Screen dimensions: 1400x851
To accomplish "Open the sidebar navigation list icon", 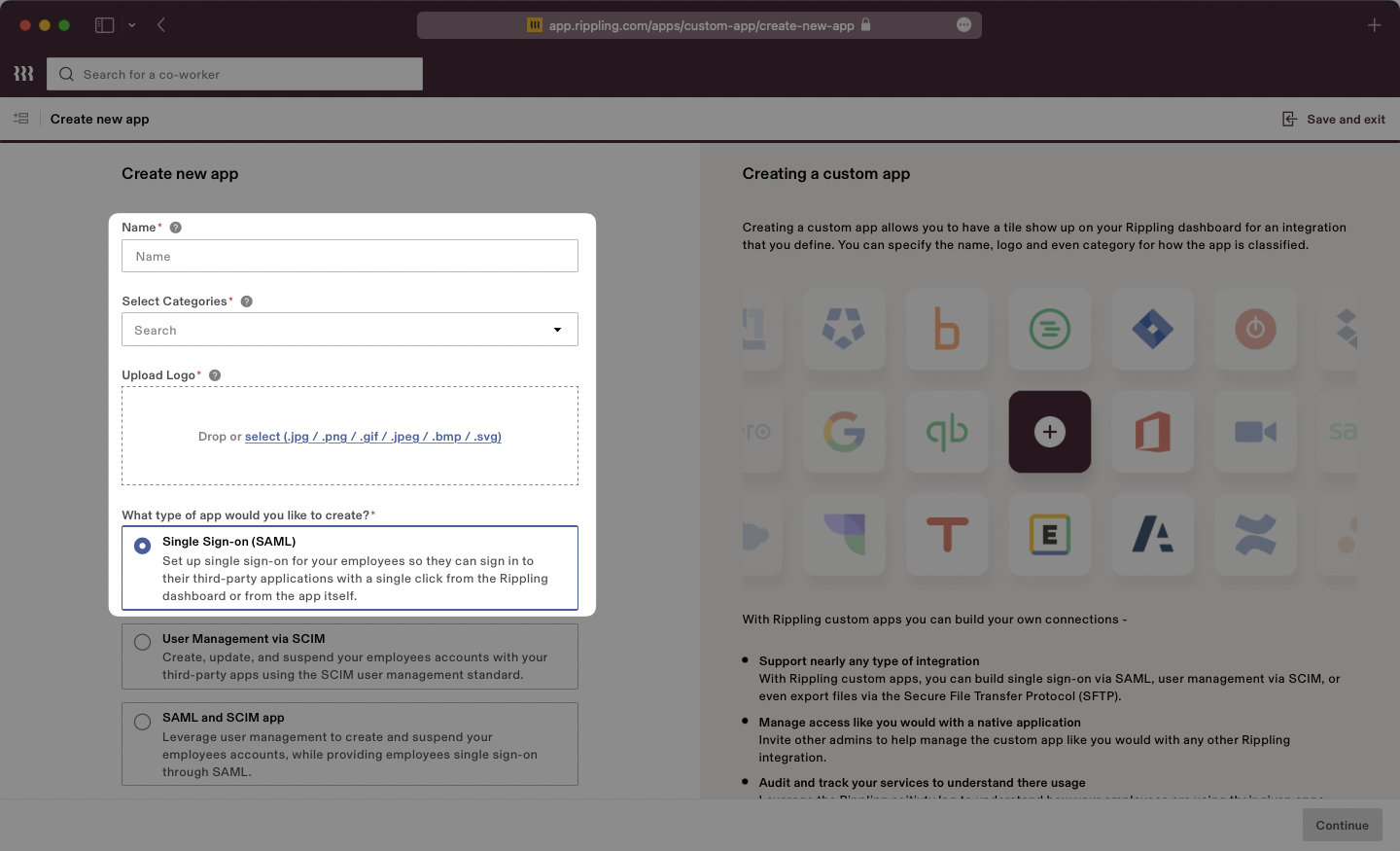I will 20,118.
